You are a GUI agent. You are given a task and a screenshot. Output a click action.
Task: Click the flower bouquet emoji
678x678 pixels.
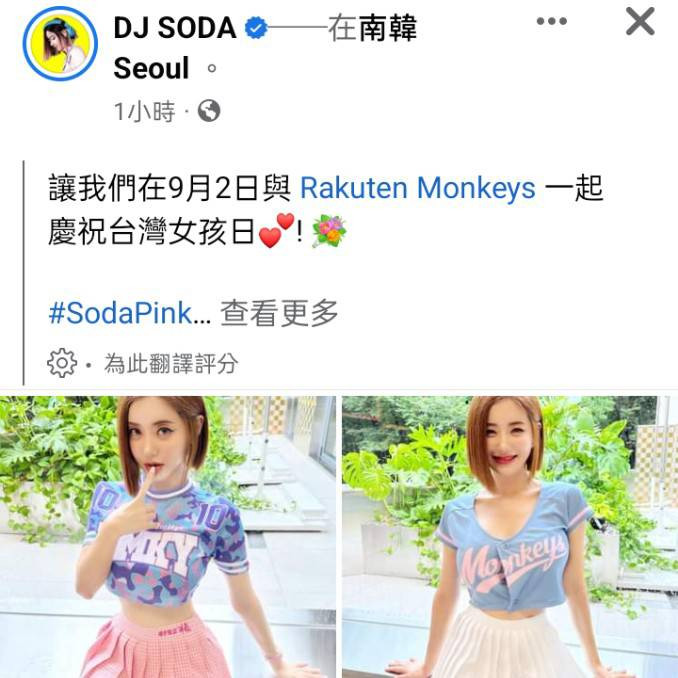click(x=329, y=231)
